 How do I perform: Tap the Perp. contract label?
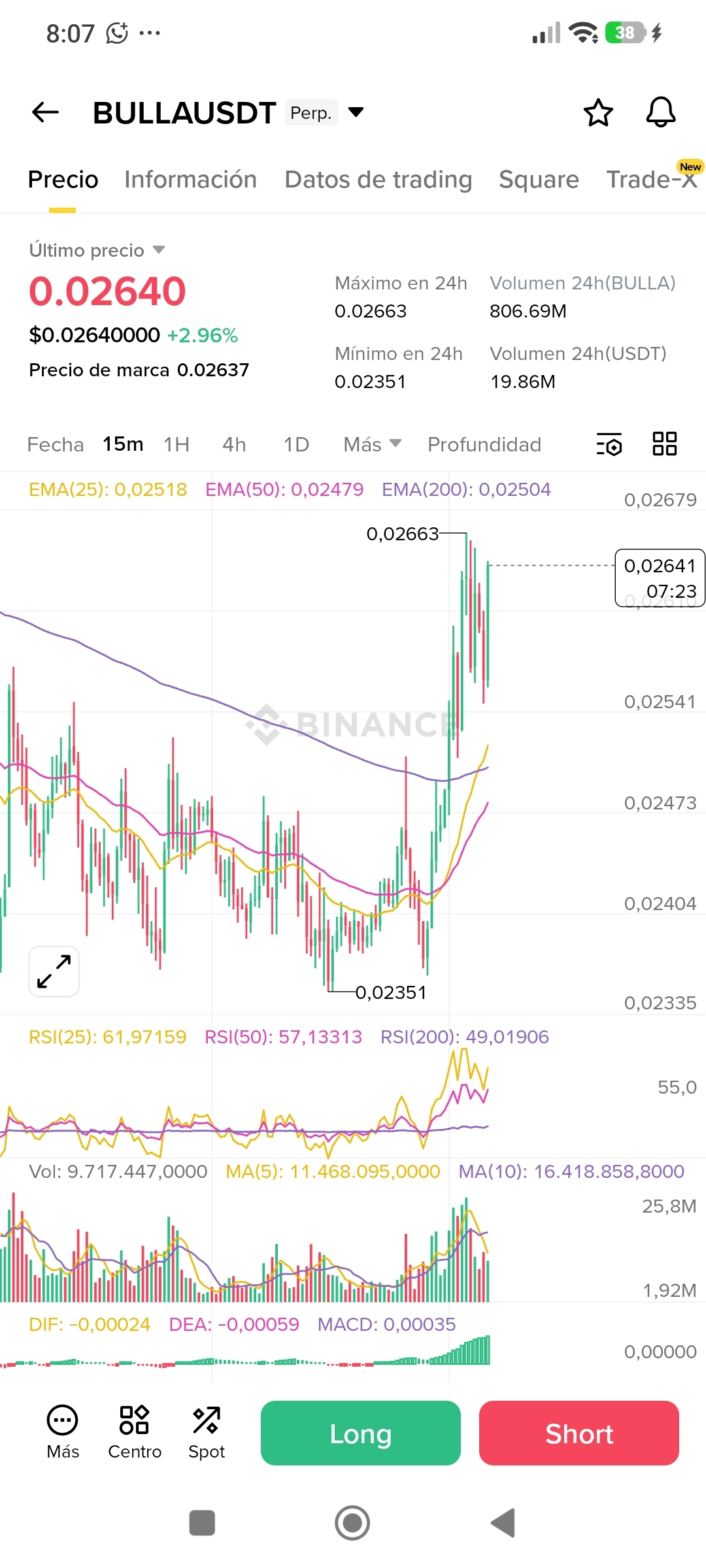click(x=311, y=112)
